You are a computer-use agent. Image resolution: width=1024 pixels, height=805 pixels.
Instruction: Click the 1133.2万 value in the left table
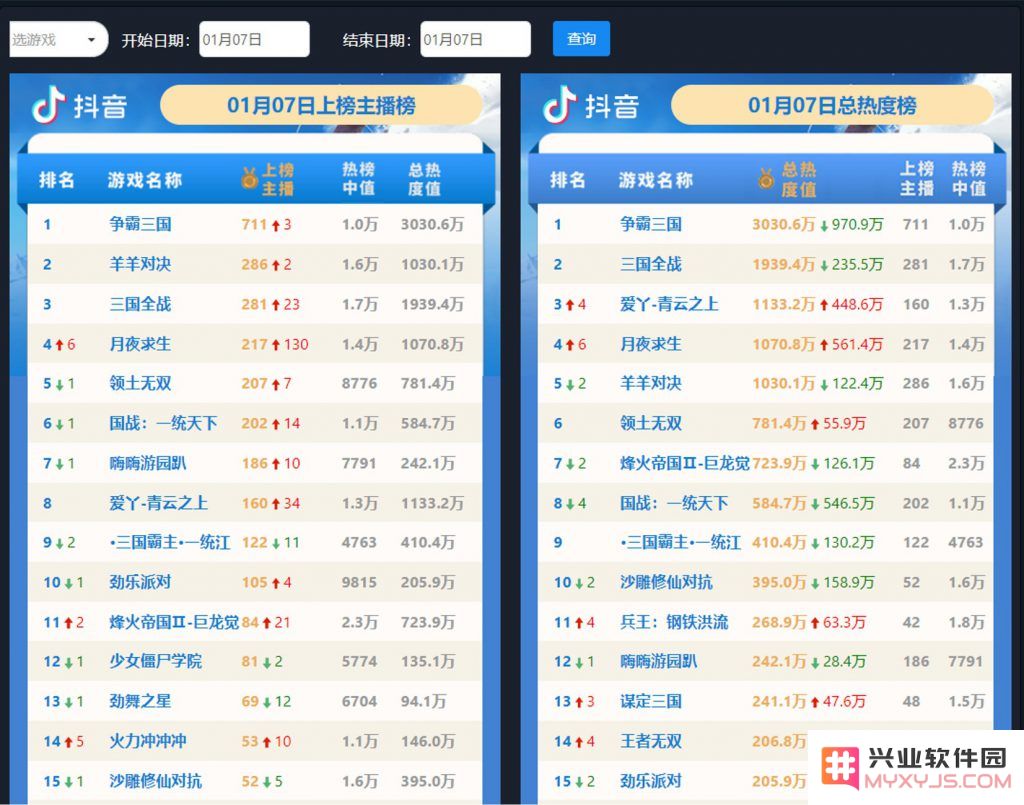pos(432,503)
